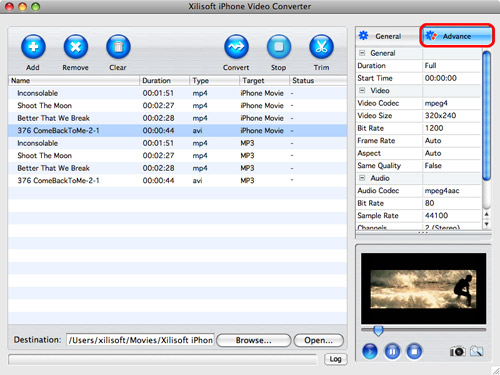Sort by Status column header

pyautogui.click(x=318, y=80)
